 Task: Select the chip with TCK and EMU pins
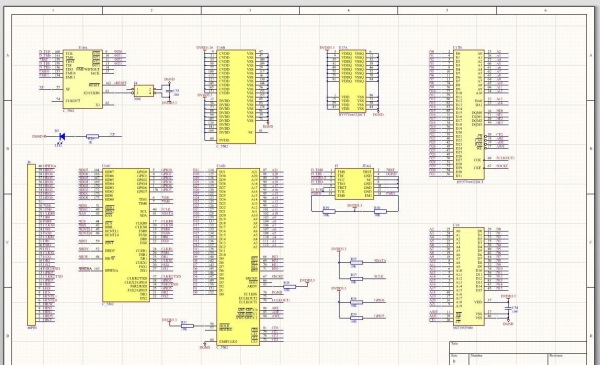coord(83,79)
